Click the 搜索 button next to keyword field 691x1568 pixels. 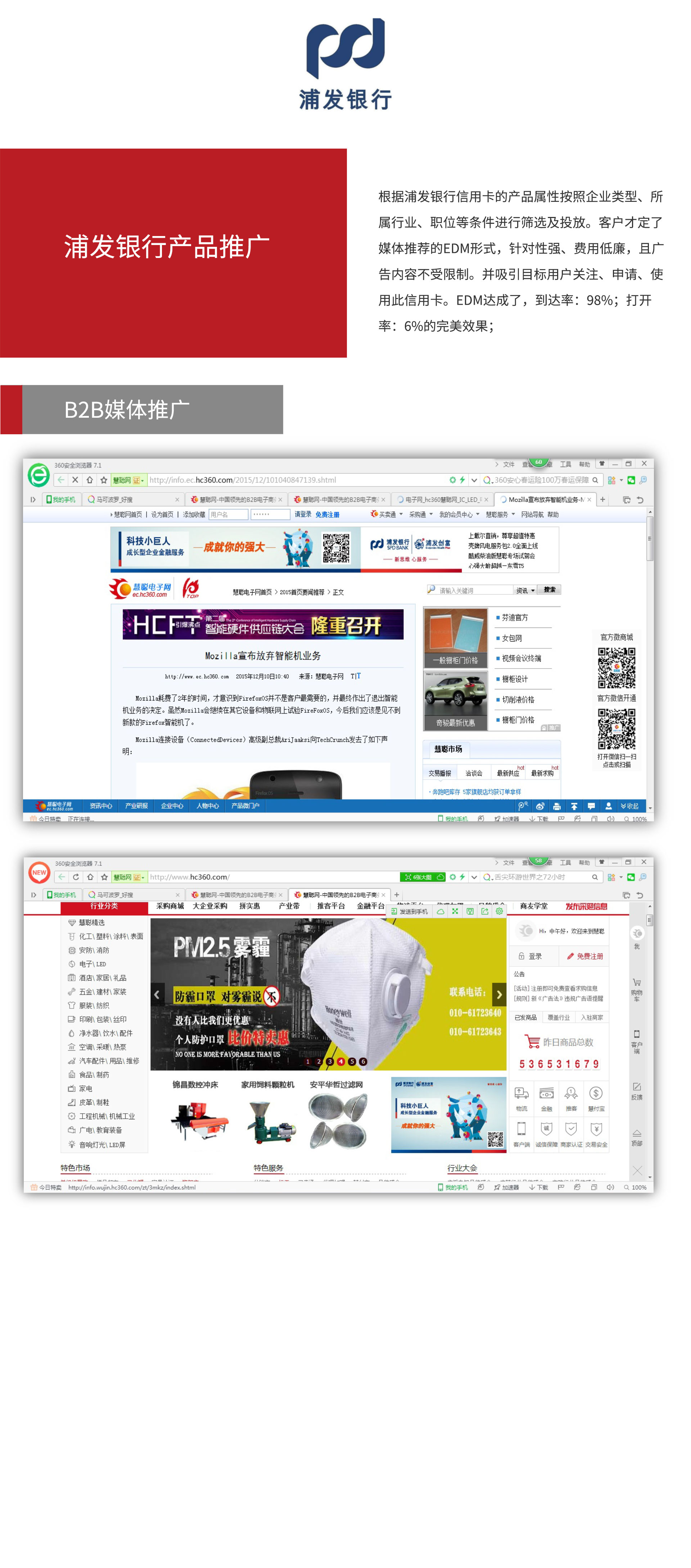click(549, 590)
